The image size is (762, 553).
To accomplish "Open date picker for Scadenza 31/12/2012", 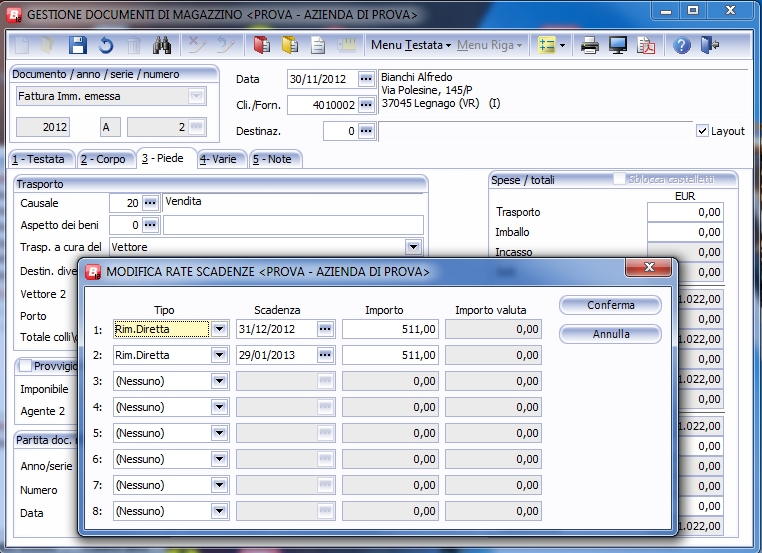I will 325,329.
